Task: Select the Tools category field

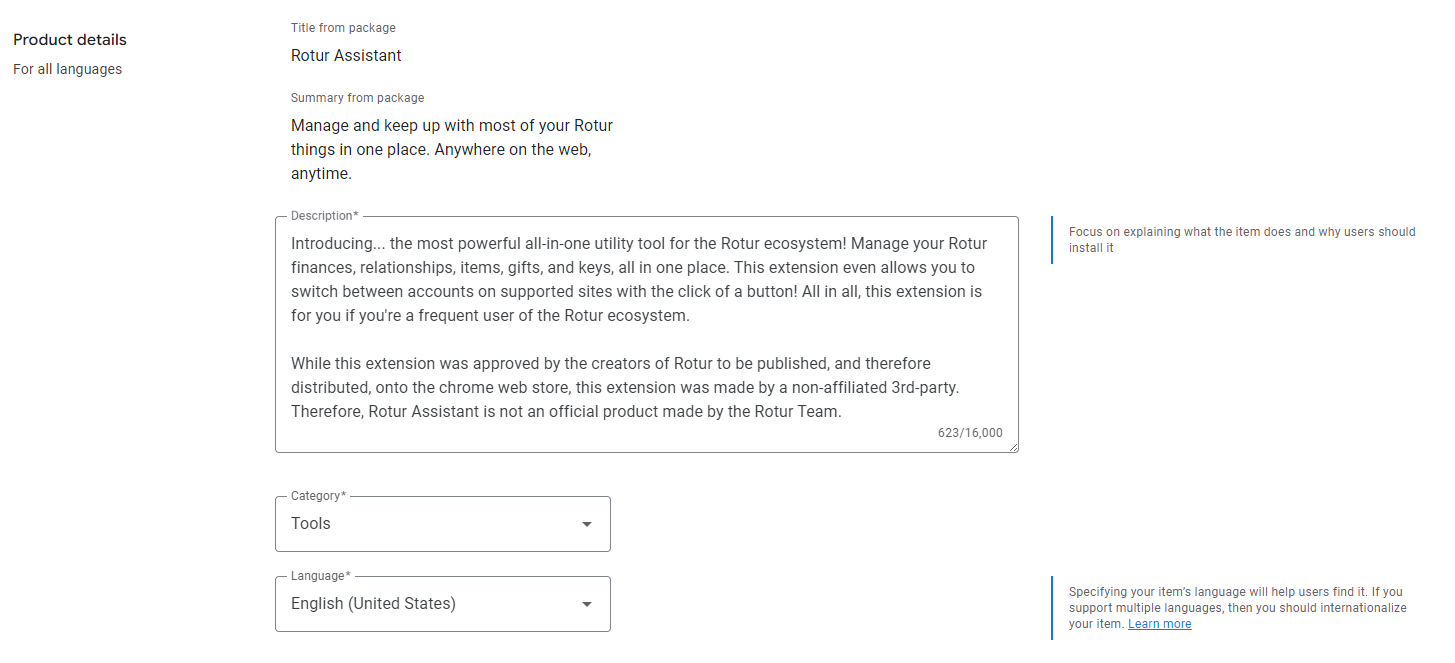Action: pyautogui.click(x=443, y=524)
